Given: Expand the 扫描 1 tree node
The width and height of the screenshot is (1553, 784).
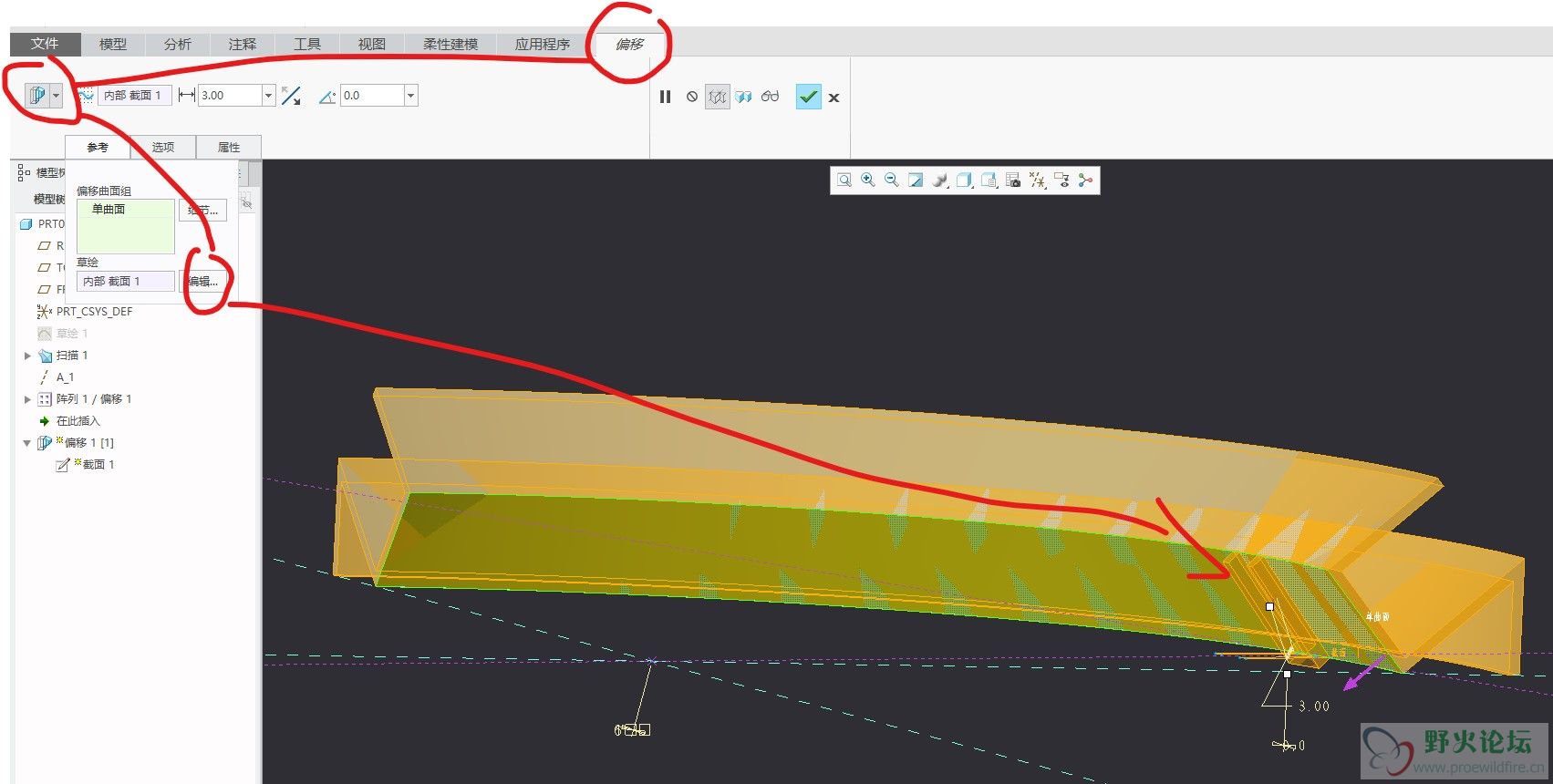Looking at the screenshot, I should 27,356.
